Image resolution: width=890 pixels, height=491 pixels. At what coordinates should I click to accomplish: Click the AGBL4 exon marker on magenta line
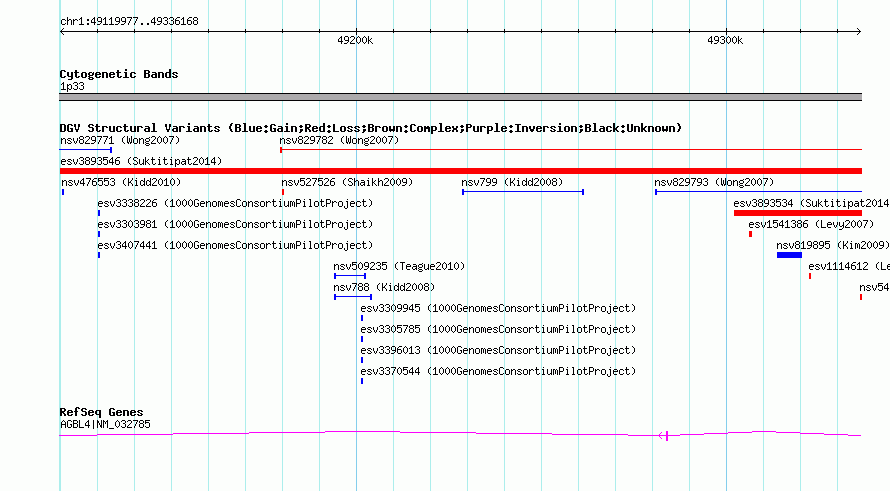(667, 435)
